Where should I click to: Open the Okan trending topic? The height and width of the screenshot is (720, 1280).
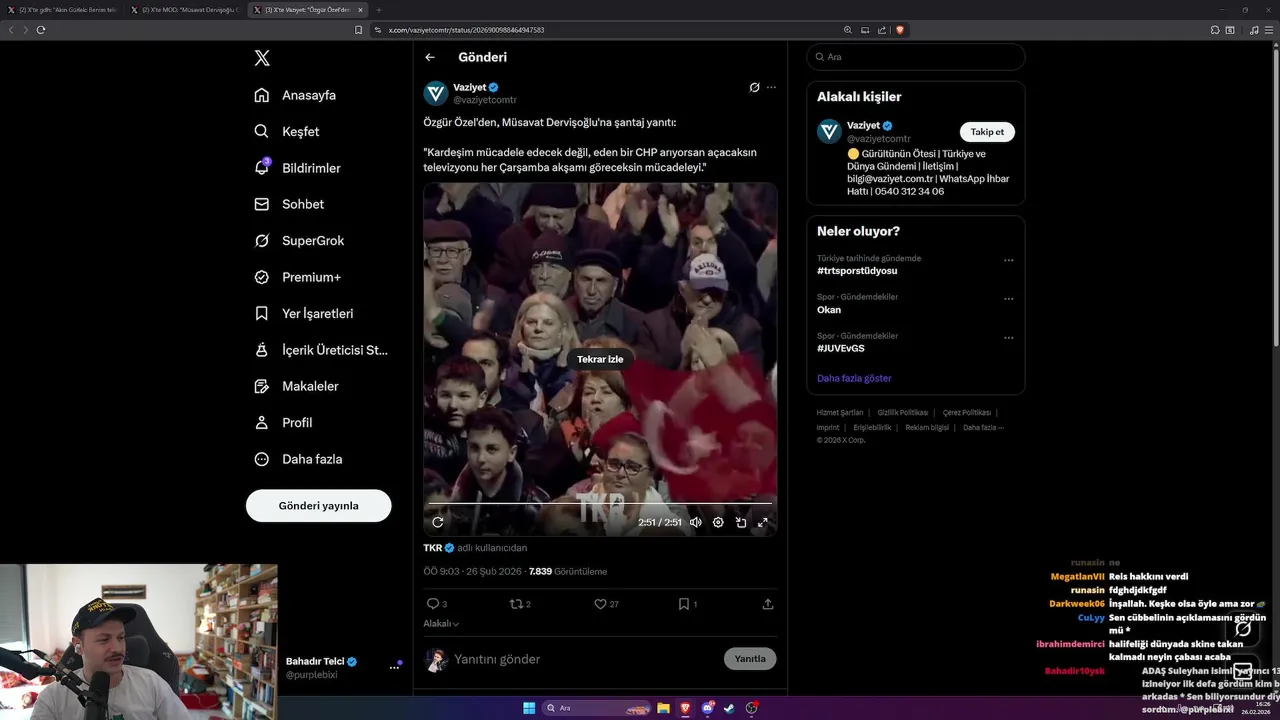tap(829, 310)
